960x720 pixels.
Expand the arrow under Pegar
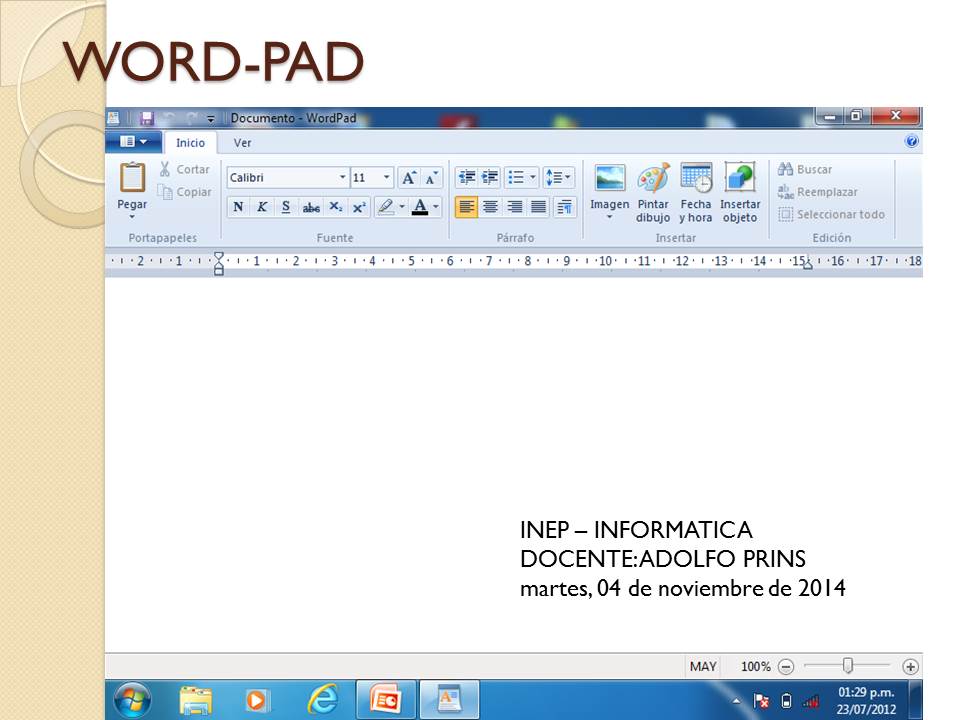click(132, 217)
